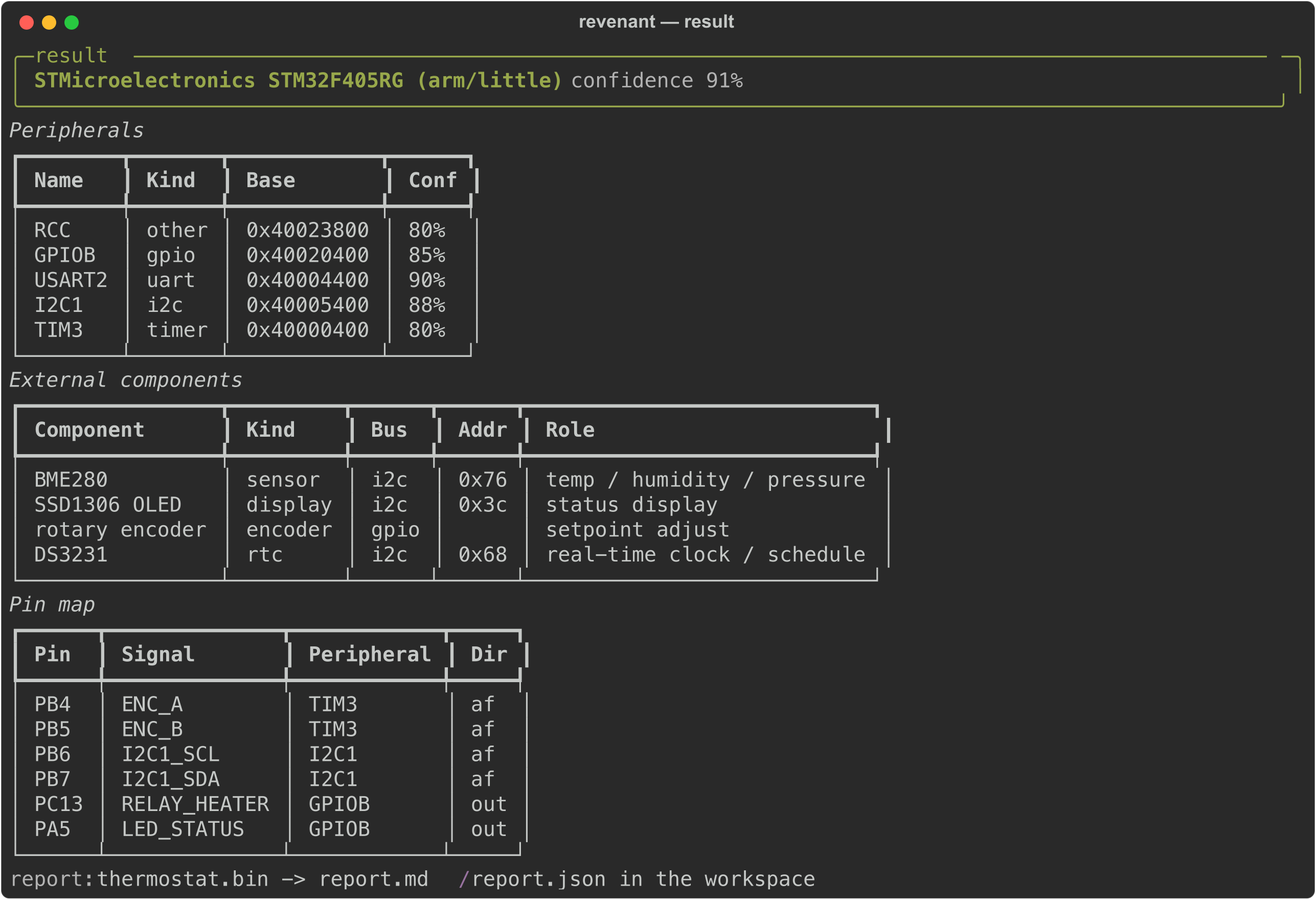This screenshot has height=900, width=1316.
Task: Click the "Bus" column header
Action: (389, 431)
